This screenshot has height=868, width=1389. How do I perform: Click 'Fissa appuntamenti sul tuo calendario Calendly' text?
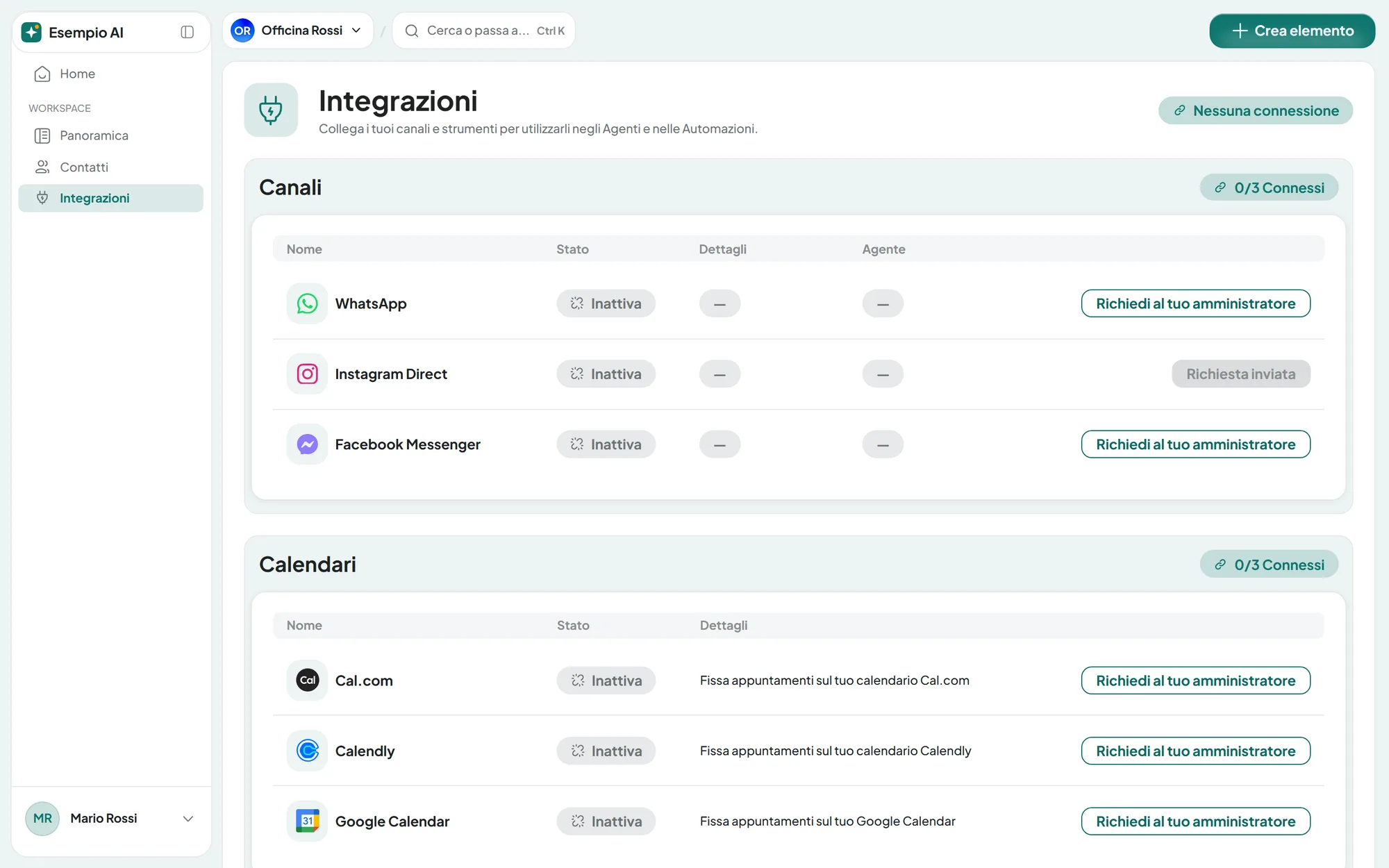(x=835, y=751)
